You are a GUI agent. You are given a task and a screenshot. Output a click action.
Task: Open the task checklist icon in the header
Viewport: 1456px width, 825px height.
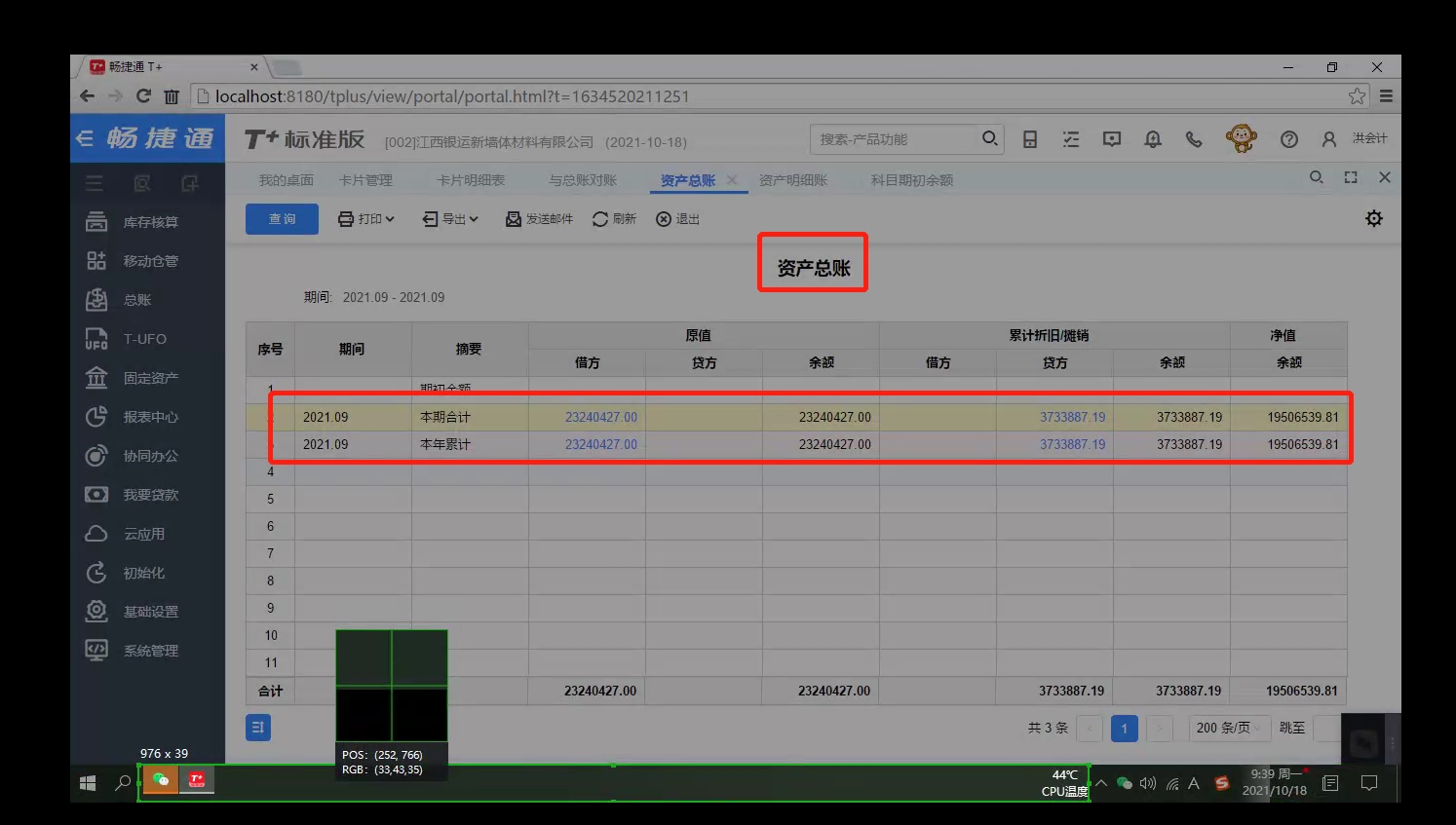coord(1071,139)
